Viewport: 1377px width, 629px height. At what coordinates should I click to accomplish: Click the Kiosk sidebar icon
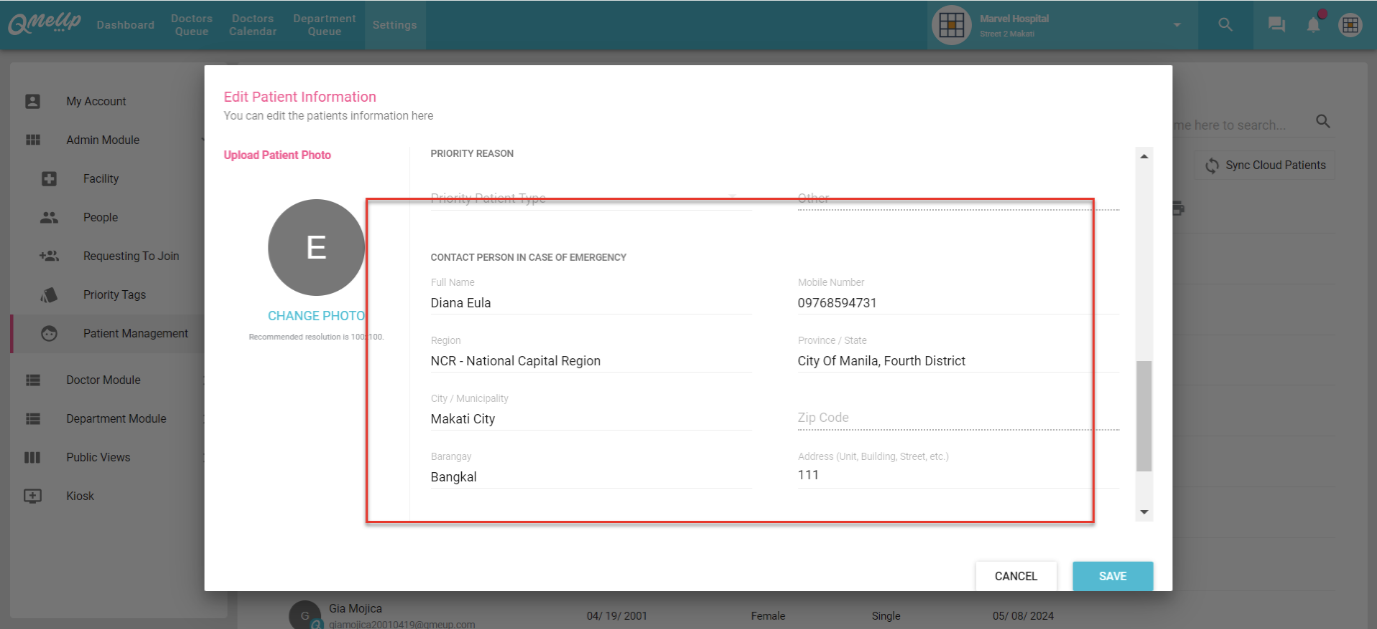click(33, 496)
